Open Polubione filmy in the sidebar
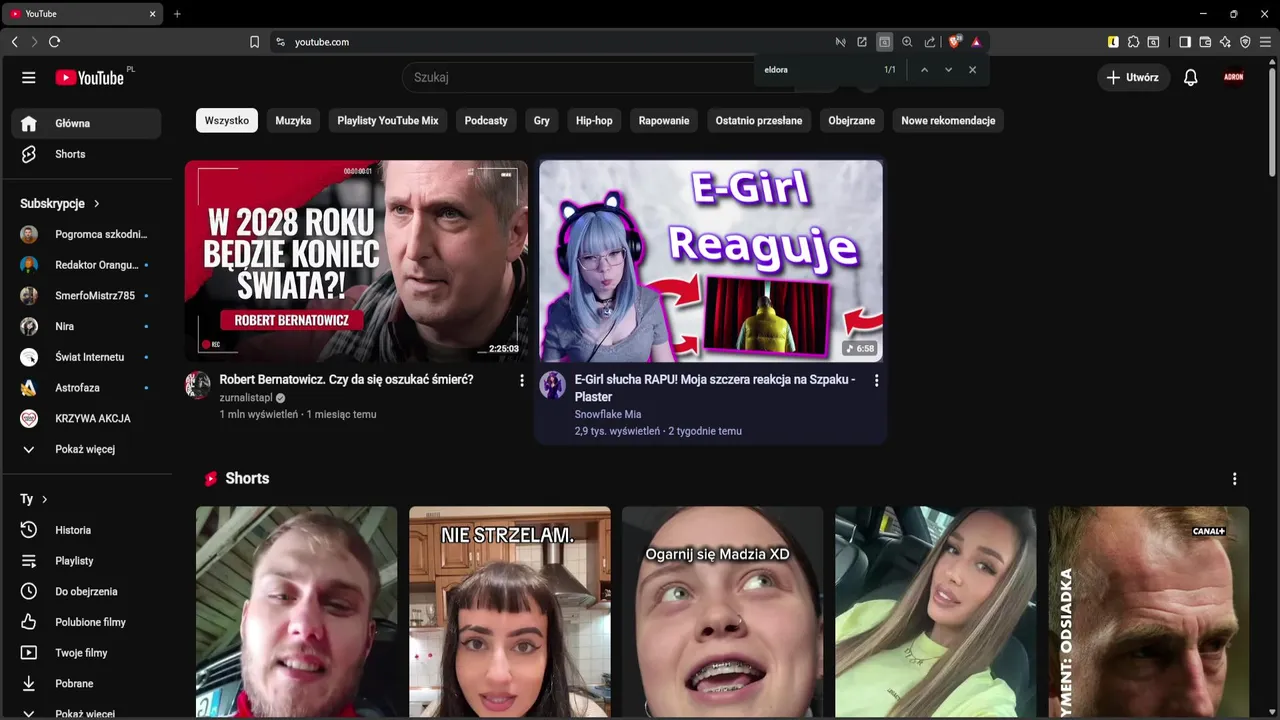 pos(86,622)
